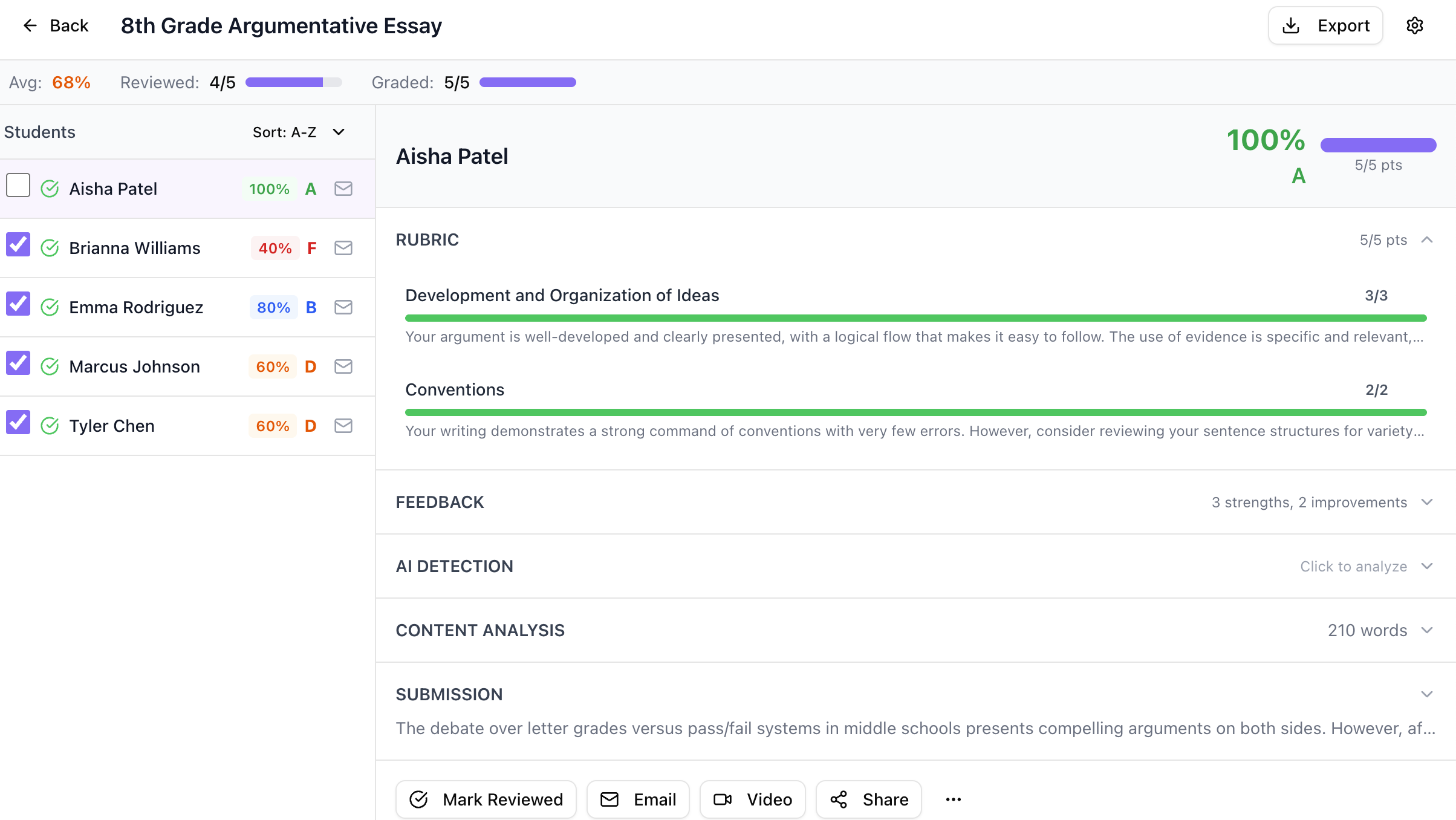The width and height of the screenshot is (1456, 820).
Task: Click the Video button
Action: (x=753, y=799)
